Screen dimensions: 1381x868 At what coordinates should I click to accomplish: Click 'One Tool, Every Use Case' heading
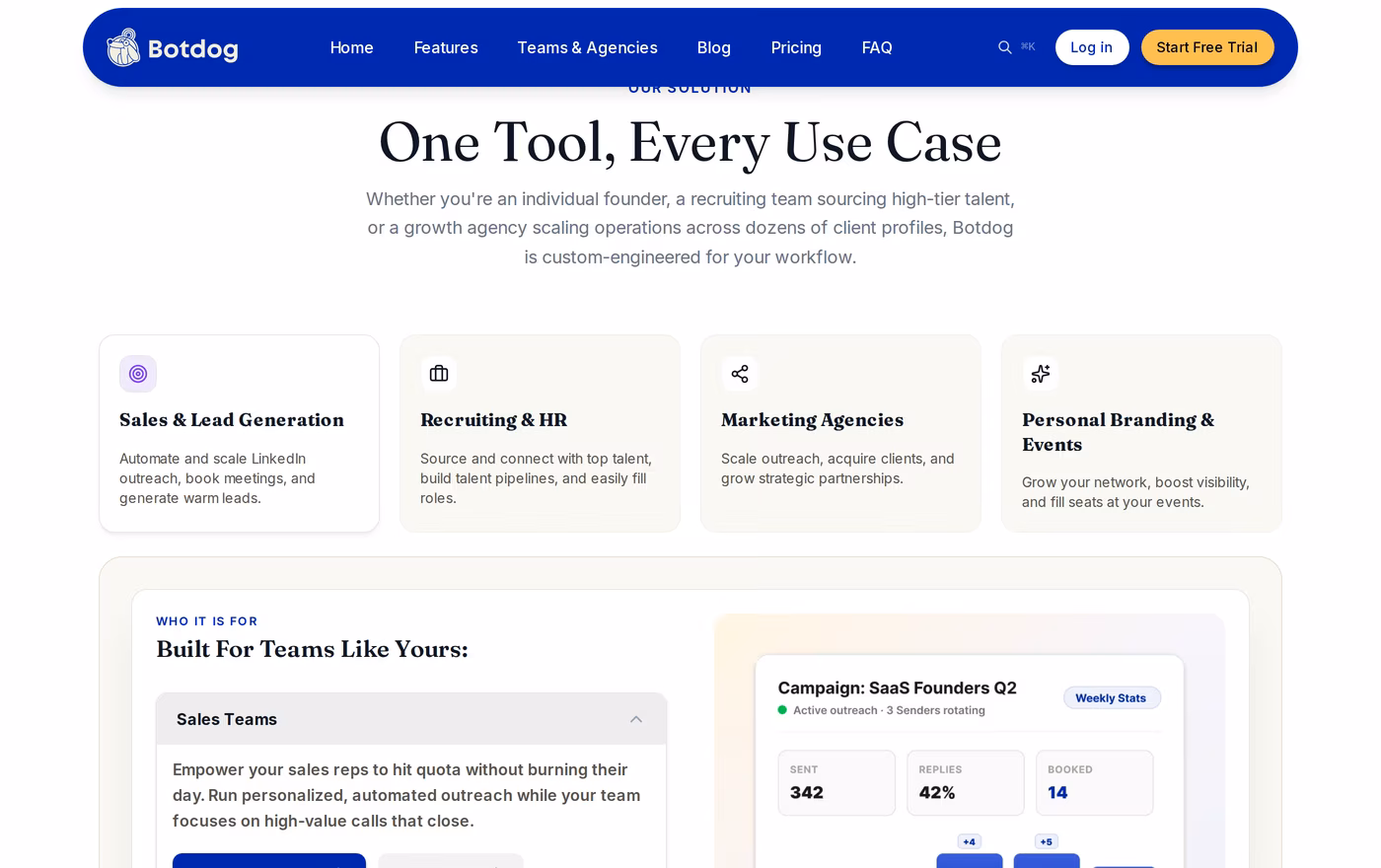coord(690,143)
